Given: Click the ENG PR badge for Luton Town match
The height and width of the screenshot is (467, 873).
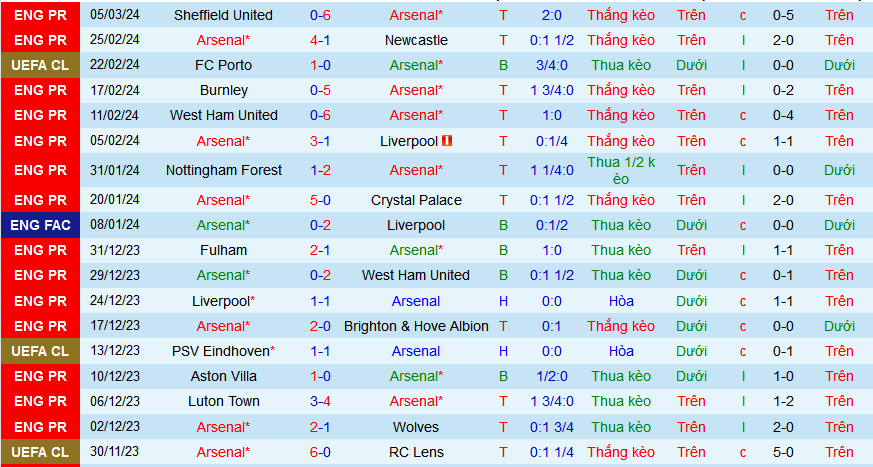Looking at the screenshot, I should click(42, 401).
